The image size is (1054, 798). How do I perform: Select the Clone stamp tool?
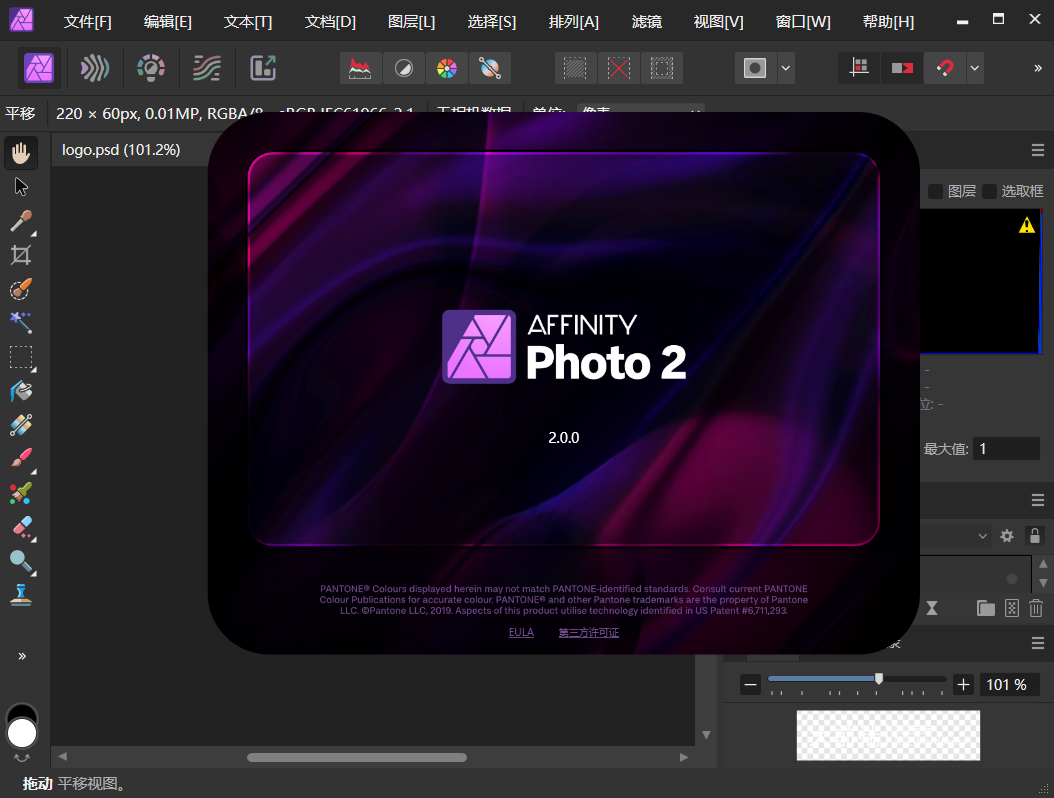click(21, 595)
